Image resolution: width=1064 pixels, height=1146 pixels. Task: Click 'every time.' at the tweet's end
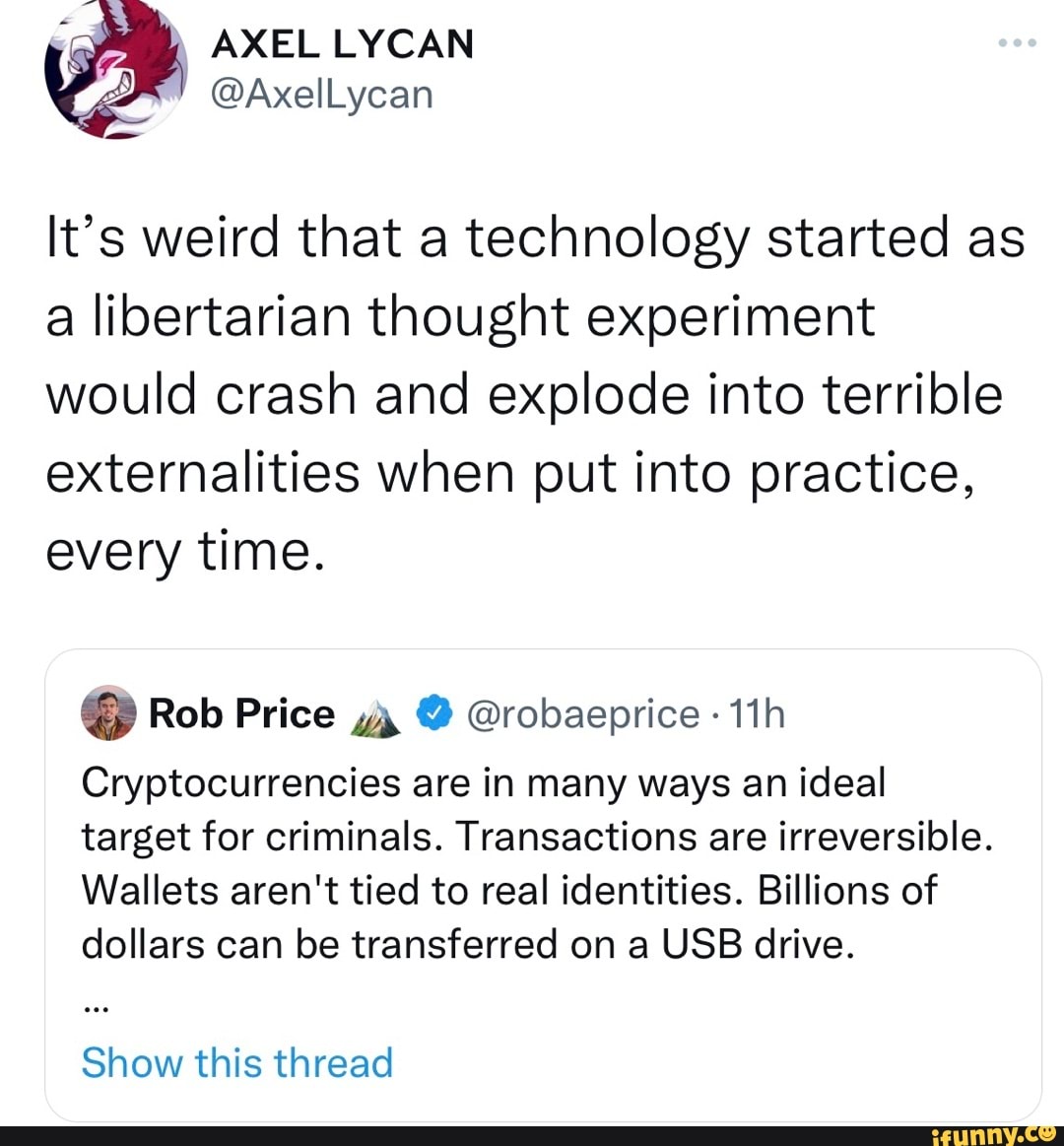(x=185, y=550)
